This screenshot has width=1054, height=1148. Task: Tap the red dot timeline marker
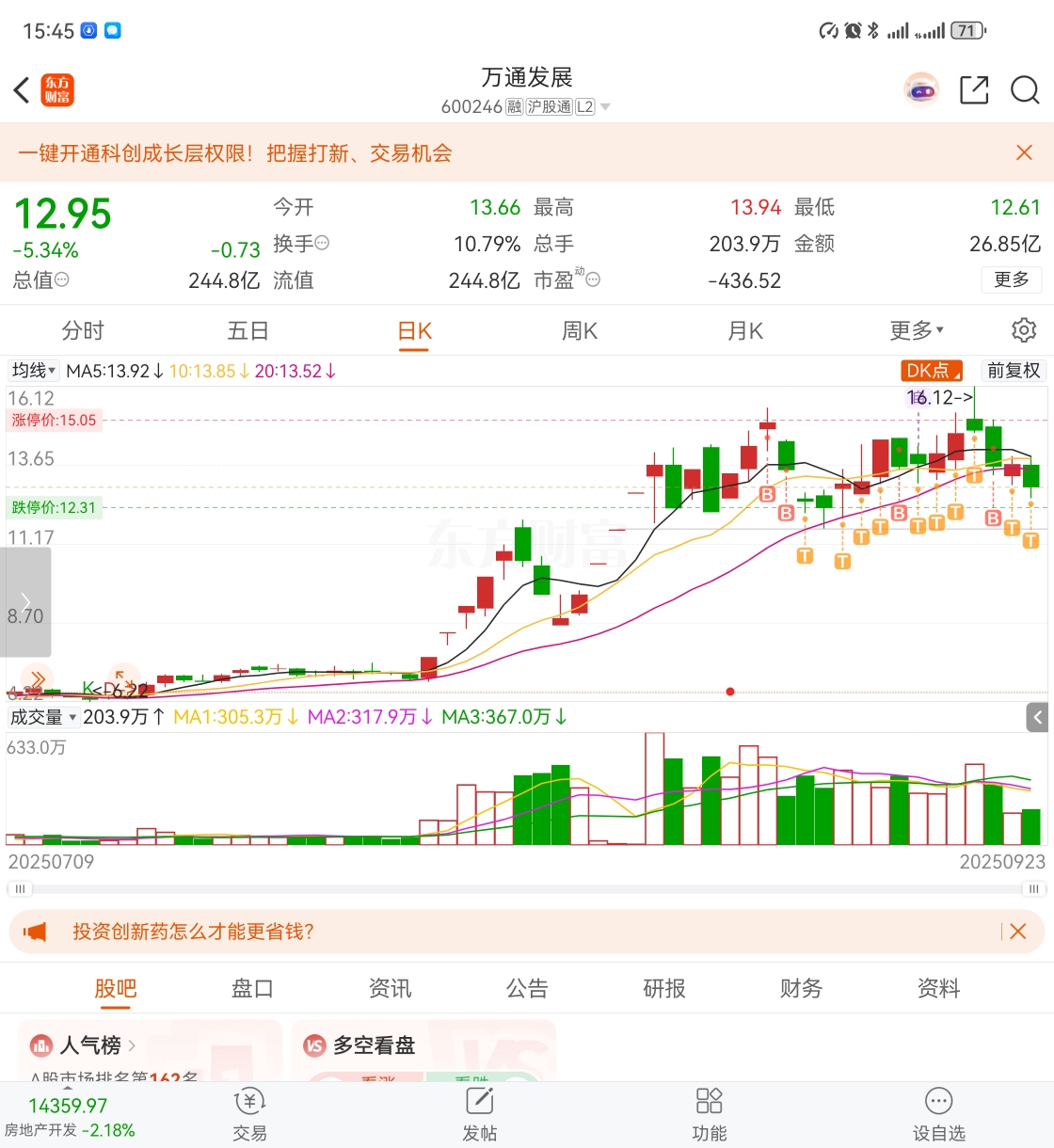(730, 692)
